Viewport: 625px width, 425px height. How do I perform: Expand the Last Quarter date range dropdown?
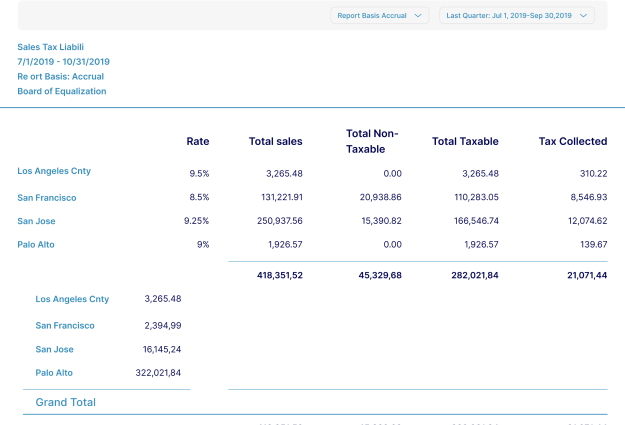[x=516, y=15]
